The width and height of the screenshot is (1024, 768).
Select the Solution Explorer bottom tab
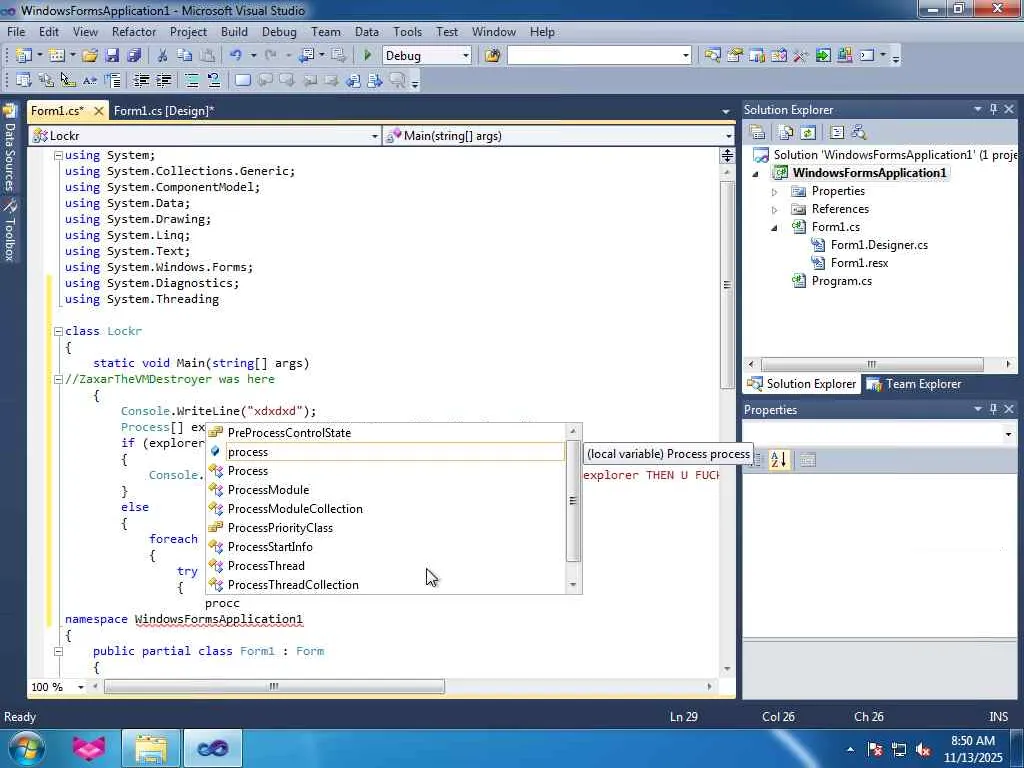(802, 384)
